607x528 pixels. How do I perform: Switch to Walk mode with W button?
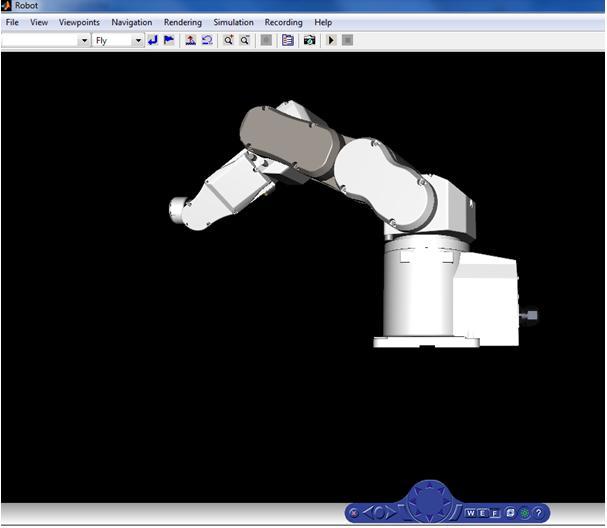pos(470,513)
